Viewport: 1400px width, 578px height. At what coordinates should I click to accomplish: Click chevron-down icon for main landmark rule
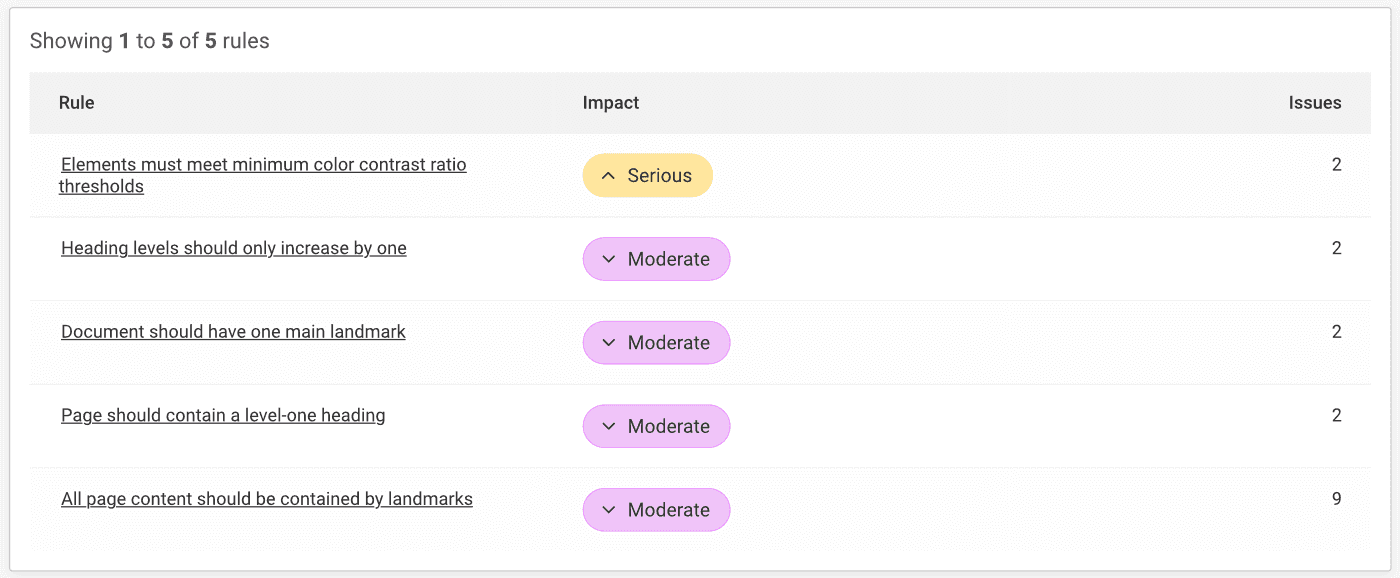click(608, 343)
